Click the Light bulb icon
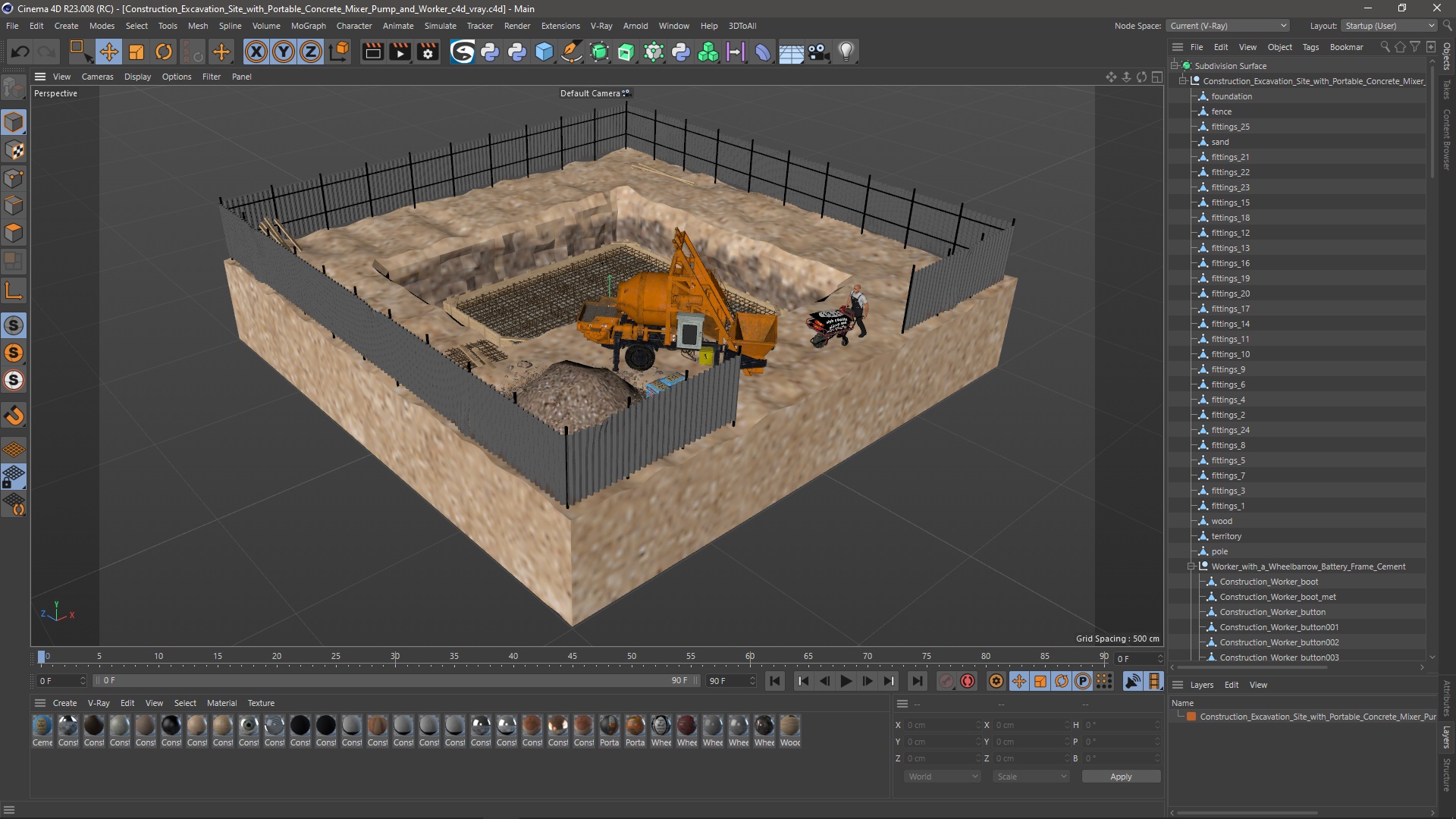1456x819 pixels. point(846,52)
